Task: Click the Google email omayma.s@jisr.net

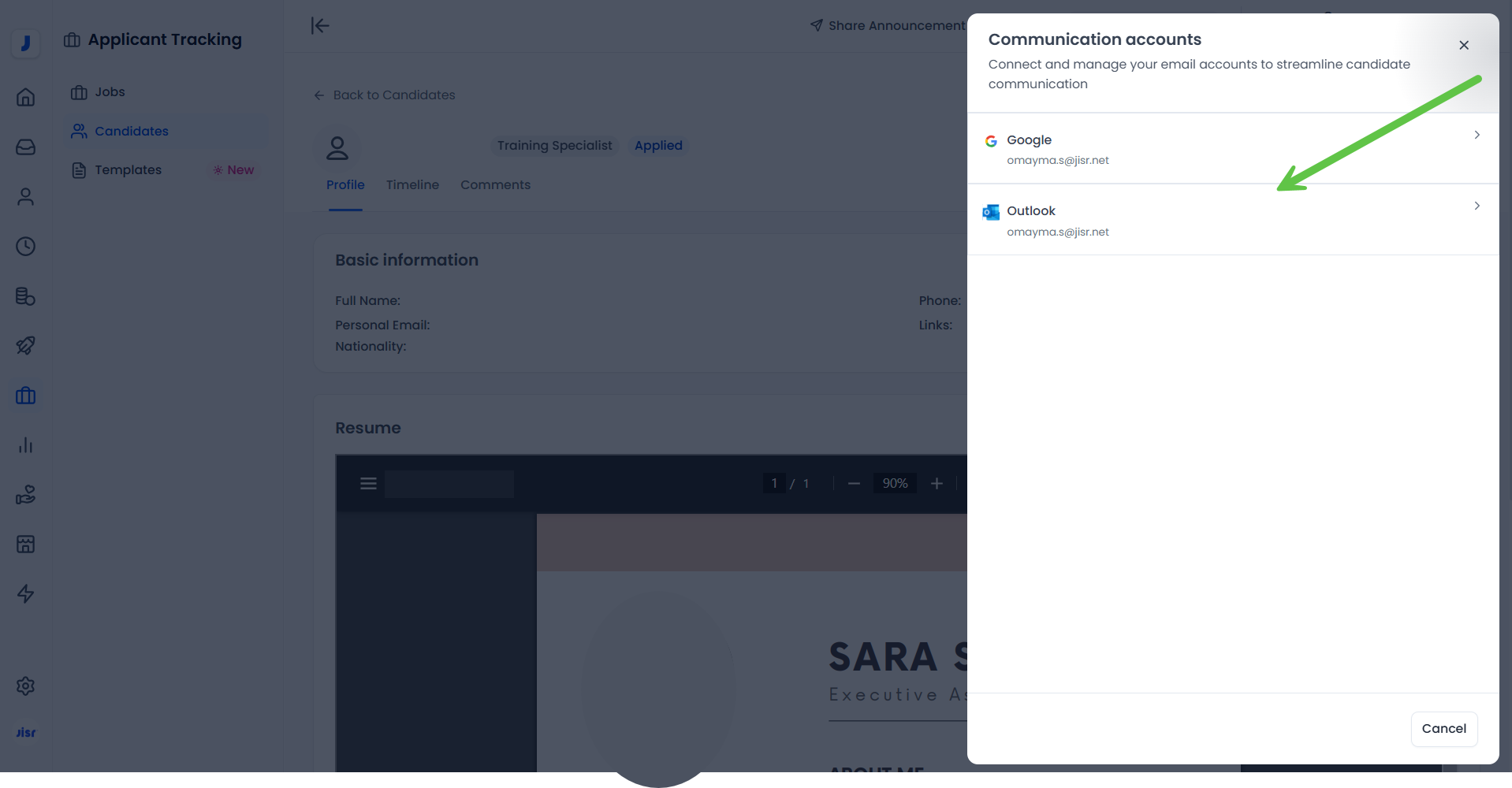Action: coord(1058,160)
